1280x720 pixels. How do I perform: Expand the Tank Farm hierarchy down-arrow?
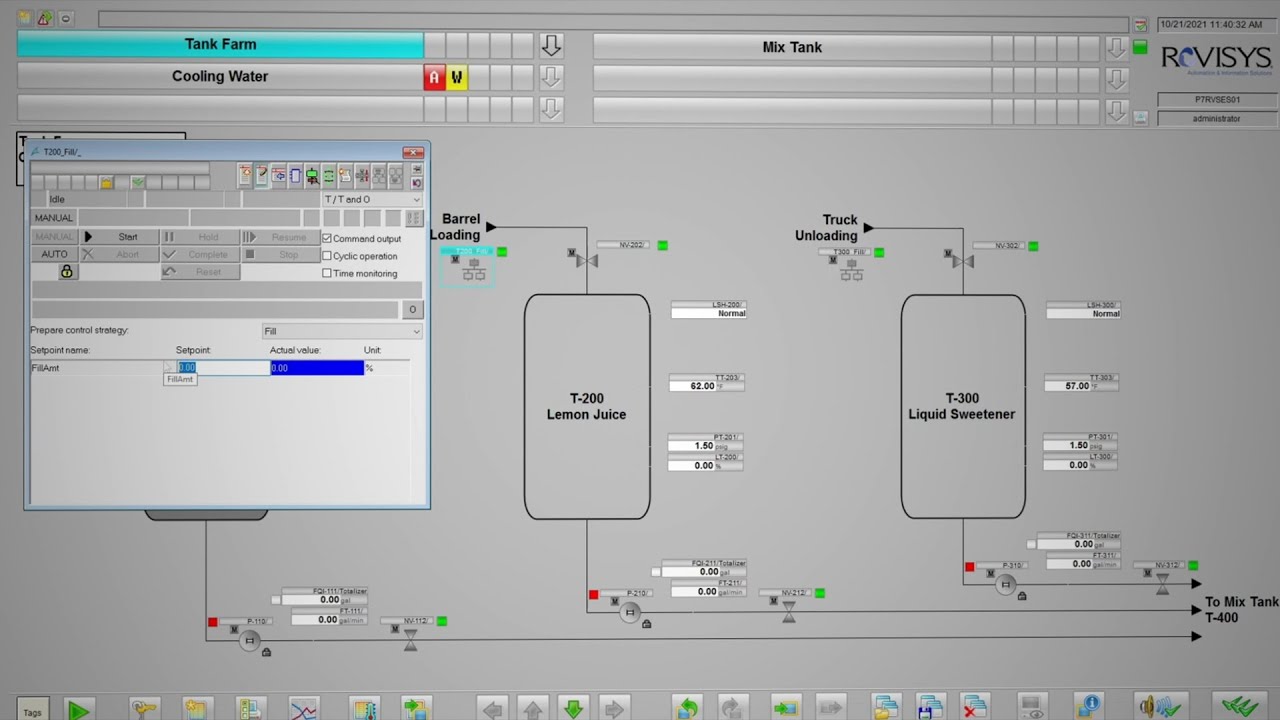point(551,46)
